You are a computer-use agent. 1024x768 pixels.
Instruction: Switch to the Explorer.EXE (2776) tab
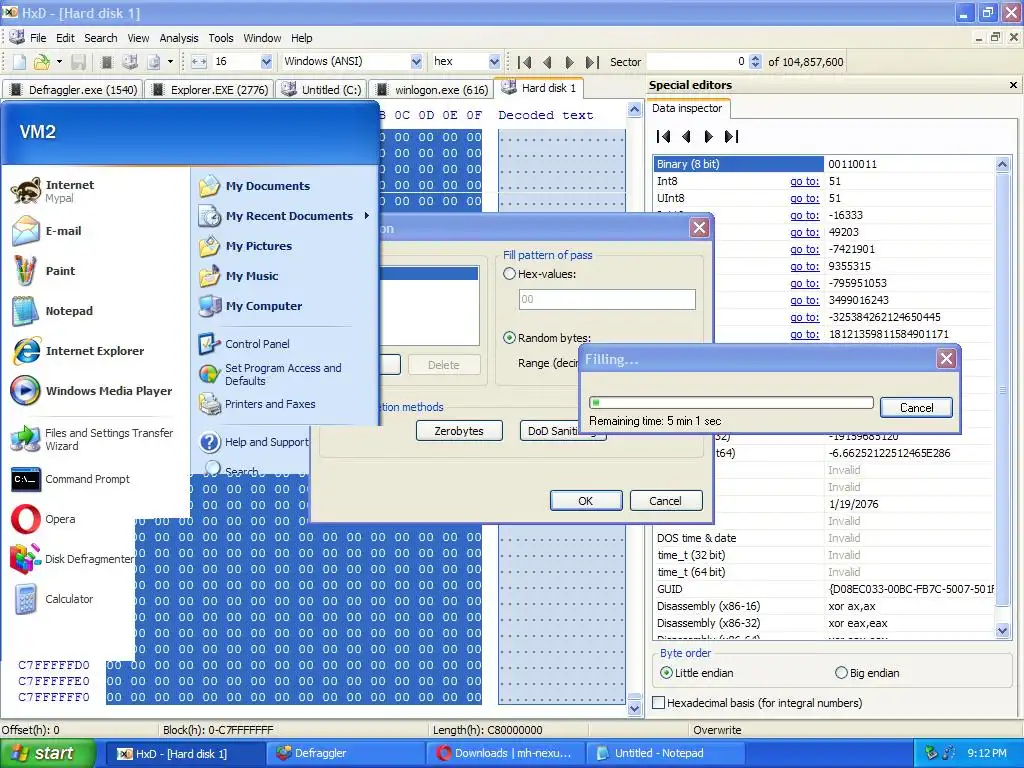coord(210,89)
